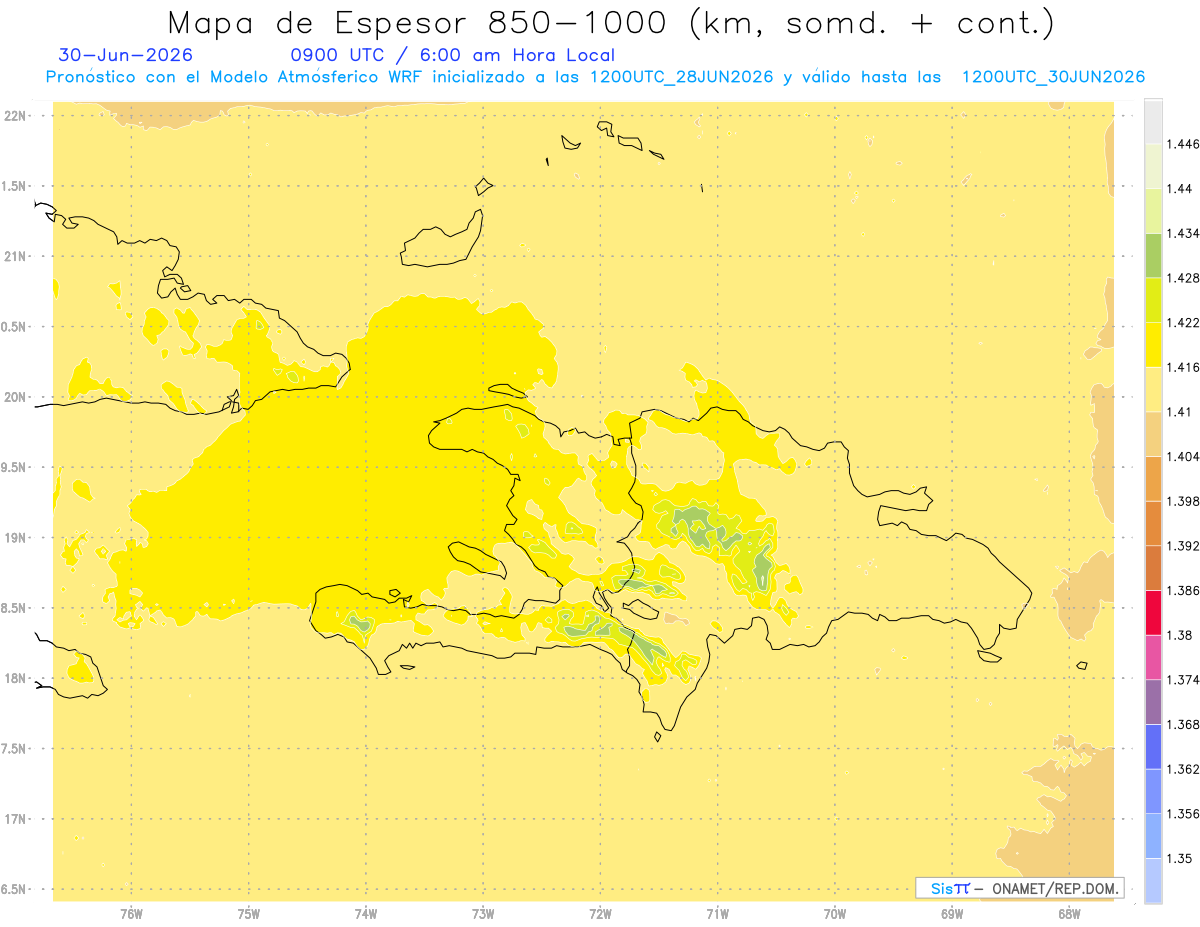Click the latitude label '0.5N'
The width and height of the screenshot is (1200, 927).
15,327
